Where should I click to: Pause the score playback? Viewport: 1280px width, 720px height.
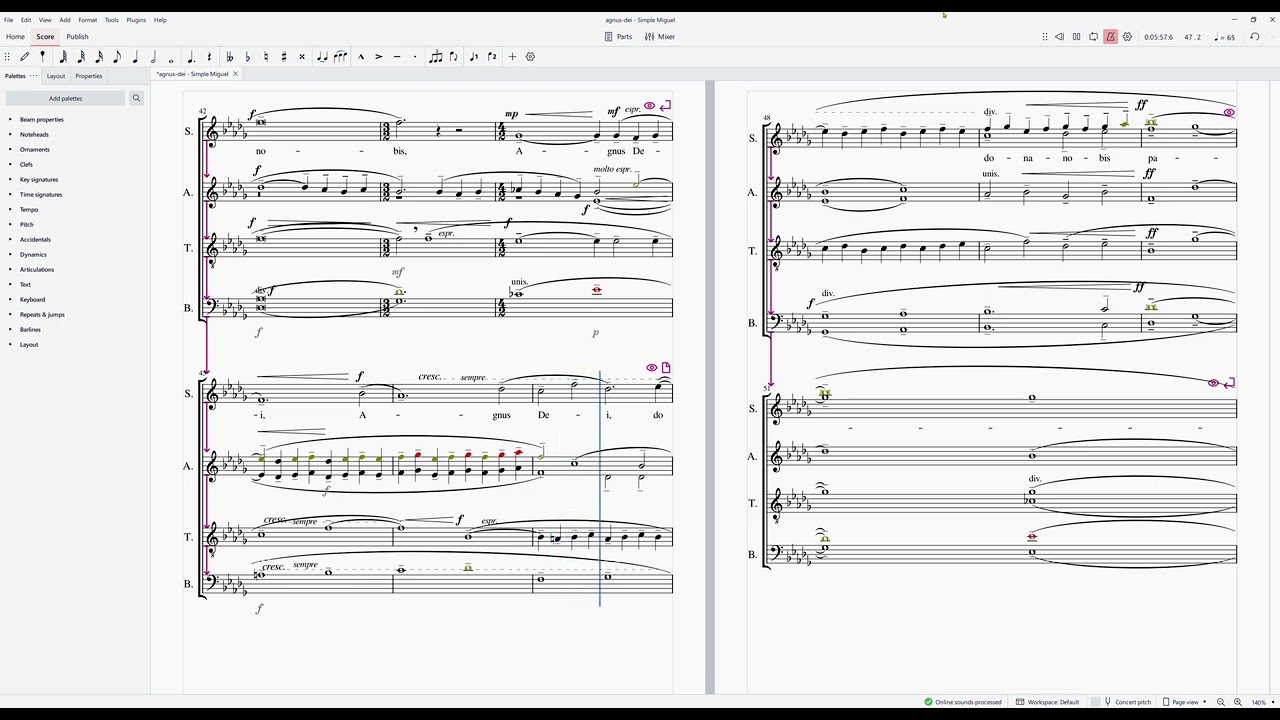coord(1076,37)
